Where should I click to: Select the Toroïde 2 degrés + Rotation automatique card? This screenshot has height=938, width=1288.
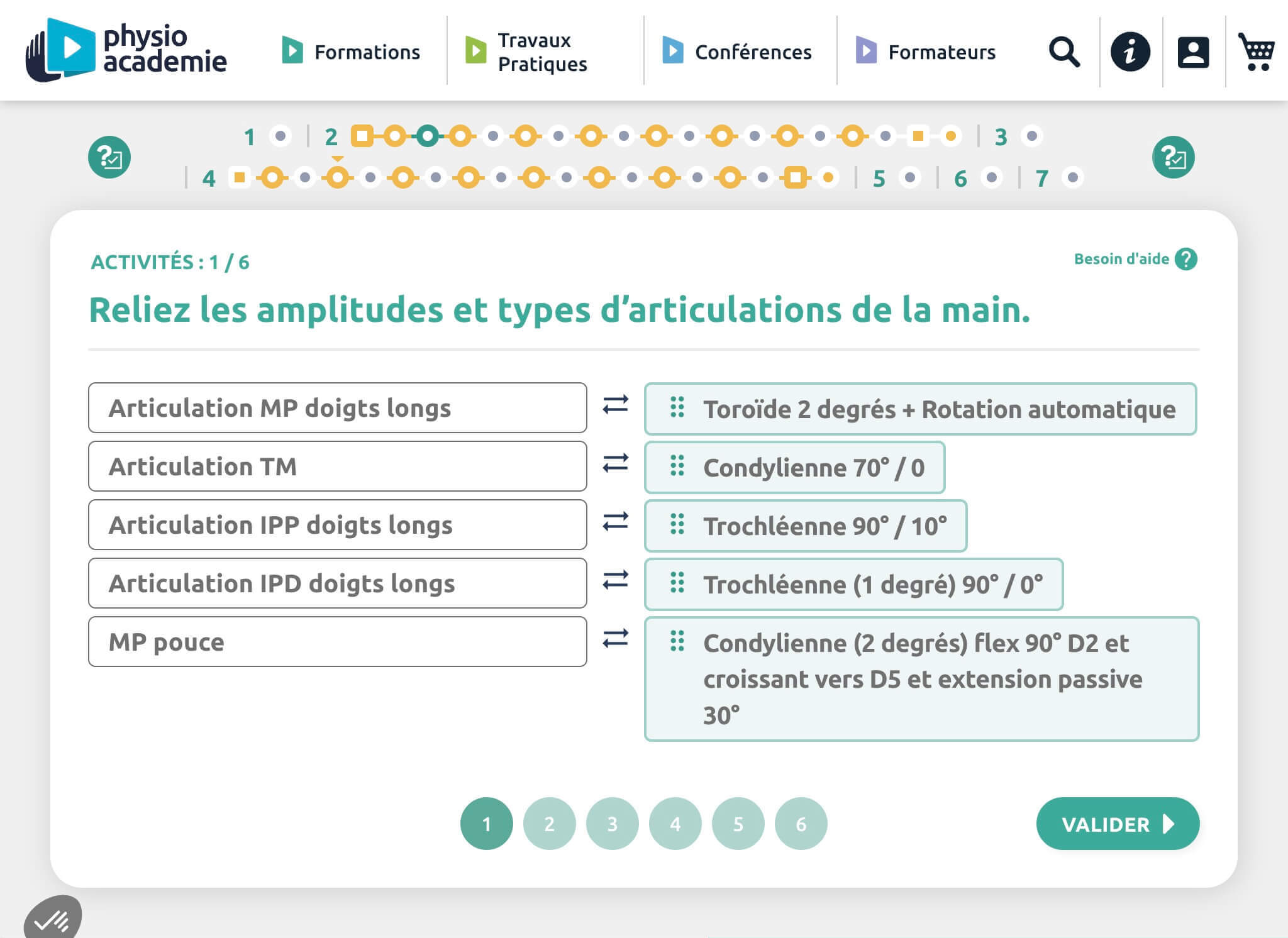(921, 409)
